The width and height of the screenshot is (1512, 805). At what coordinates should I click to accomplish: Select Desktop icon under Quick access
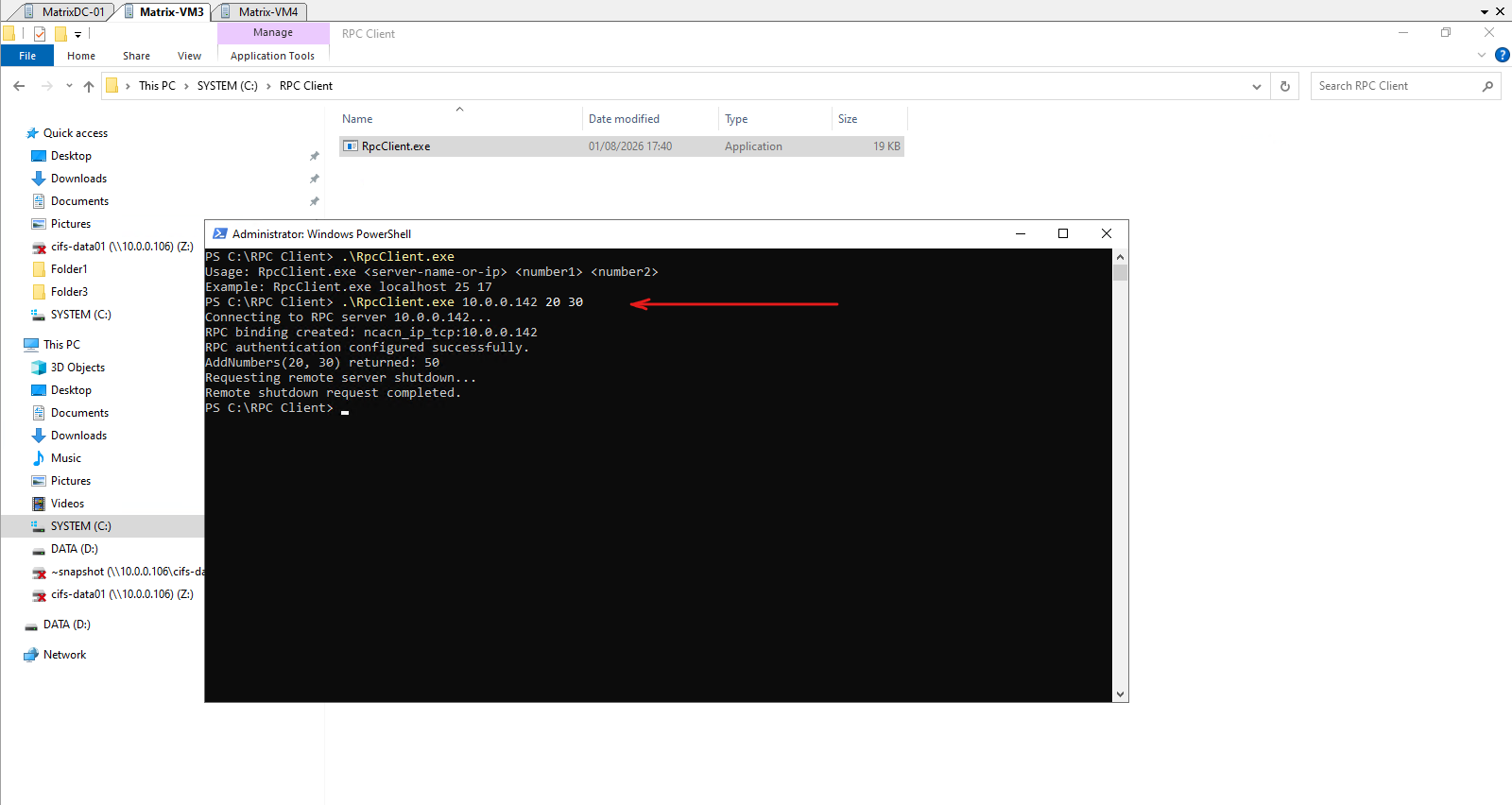pyautogui.click(x=39, y=156)
